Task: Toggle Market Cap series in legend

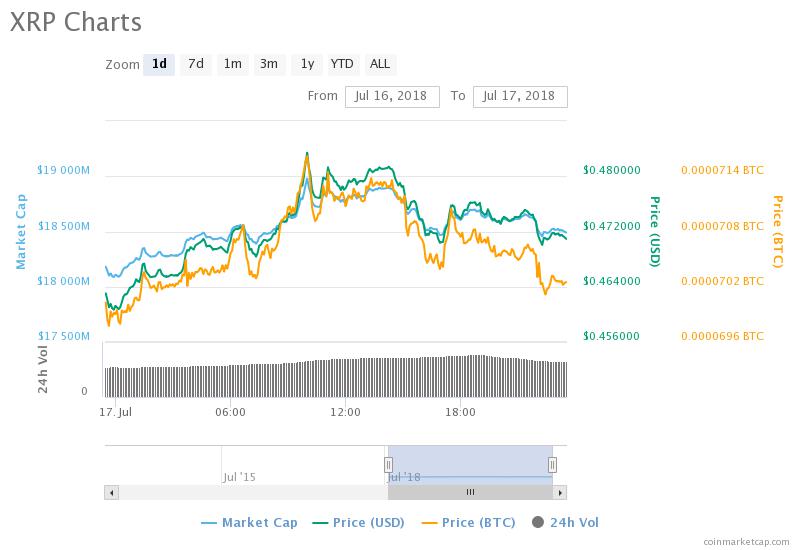Action: click(249, 523)
